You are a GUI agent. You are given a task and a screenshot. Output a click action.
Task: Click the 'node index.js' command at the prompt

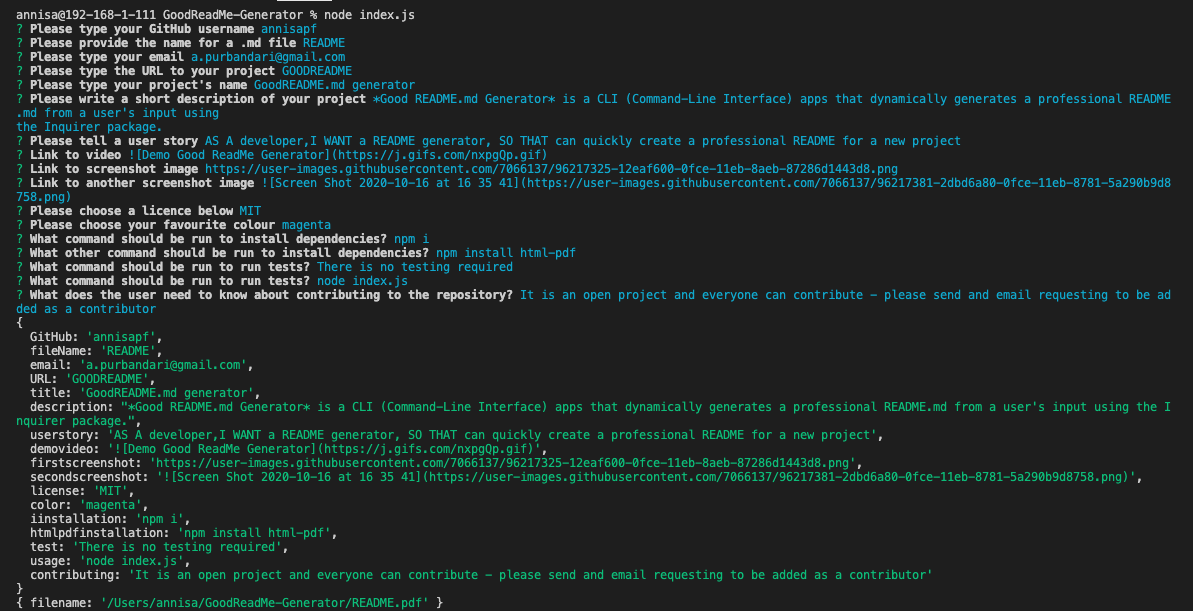(368, 14)
